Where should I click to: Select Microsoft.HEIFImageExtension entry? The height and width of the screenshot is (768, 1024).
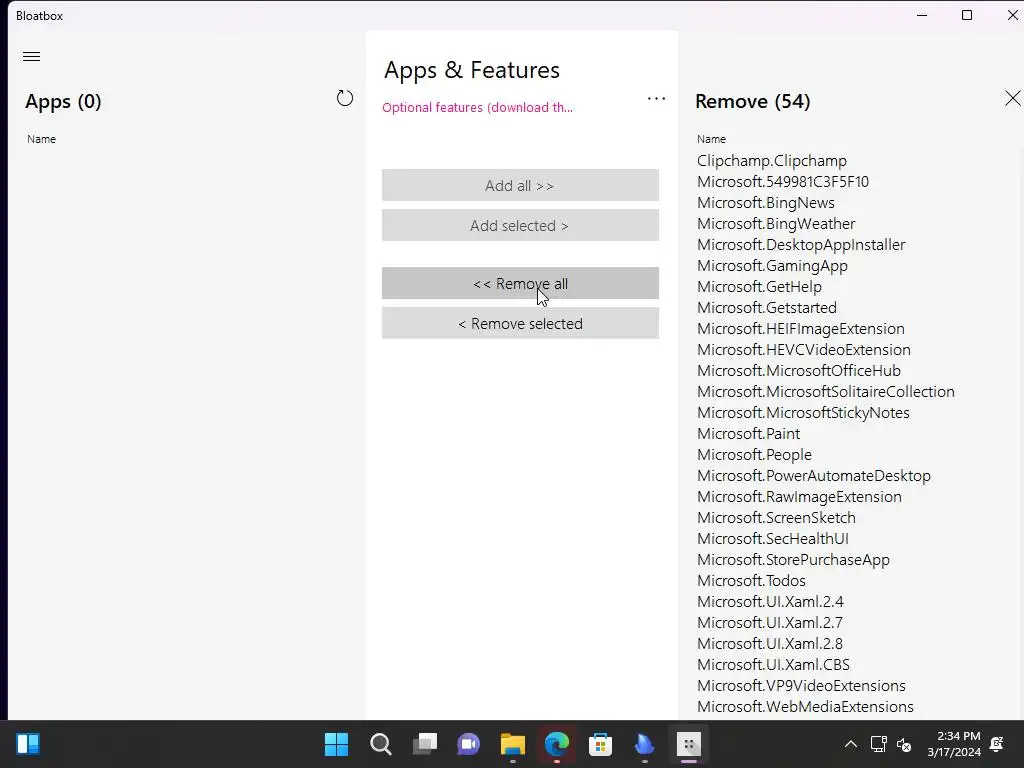click(x=801, y=328)
